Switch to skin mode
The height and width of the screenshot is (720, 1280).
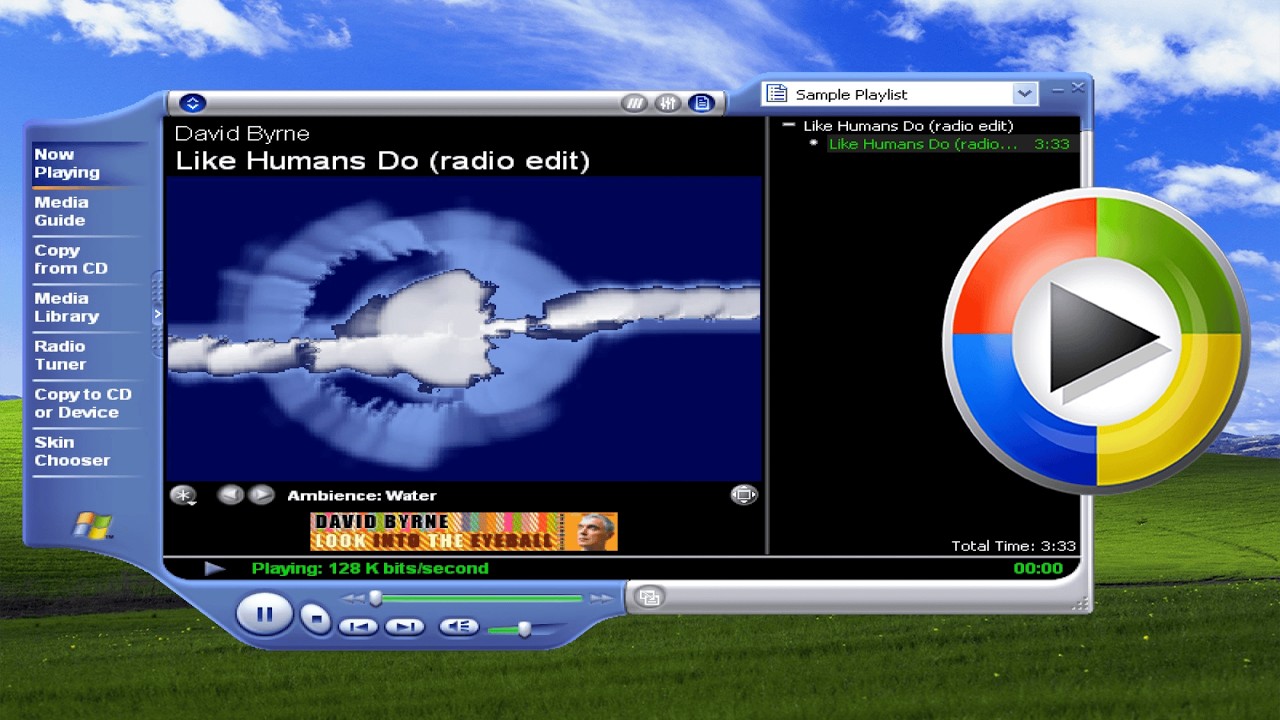point(649,597)
